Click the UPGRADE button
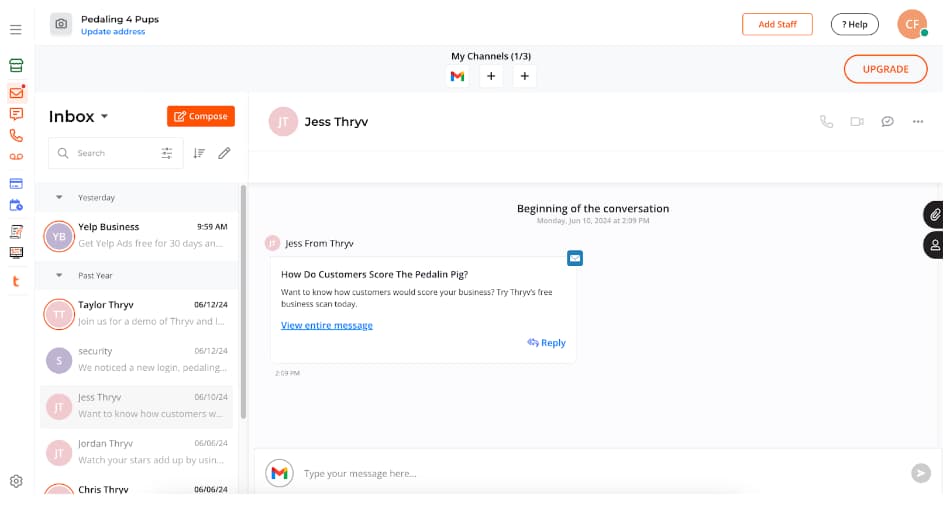The height and width of the screenshot is (508, 946). click(x=885, y=69)
